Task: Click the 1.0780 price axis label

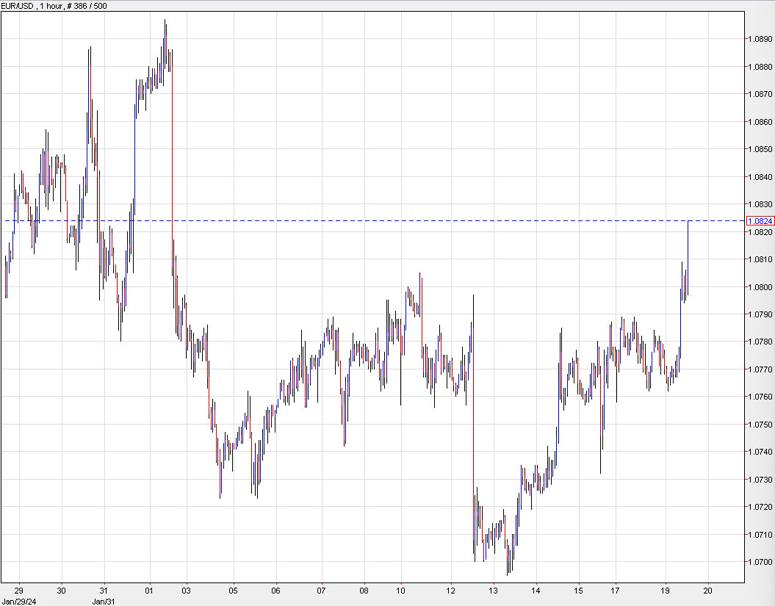Action: coord(760,342)
